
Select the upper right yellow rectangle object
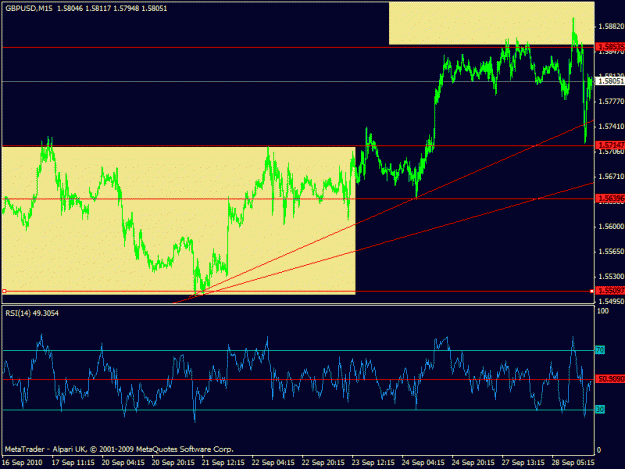pyautogui.click(x=491, y=23)
